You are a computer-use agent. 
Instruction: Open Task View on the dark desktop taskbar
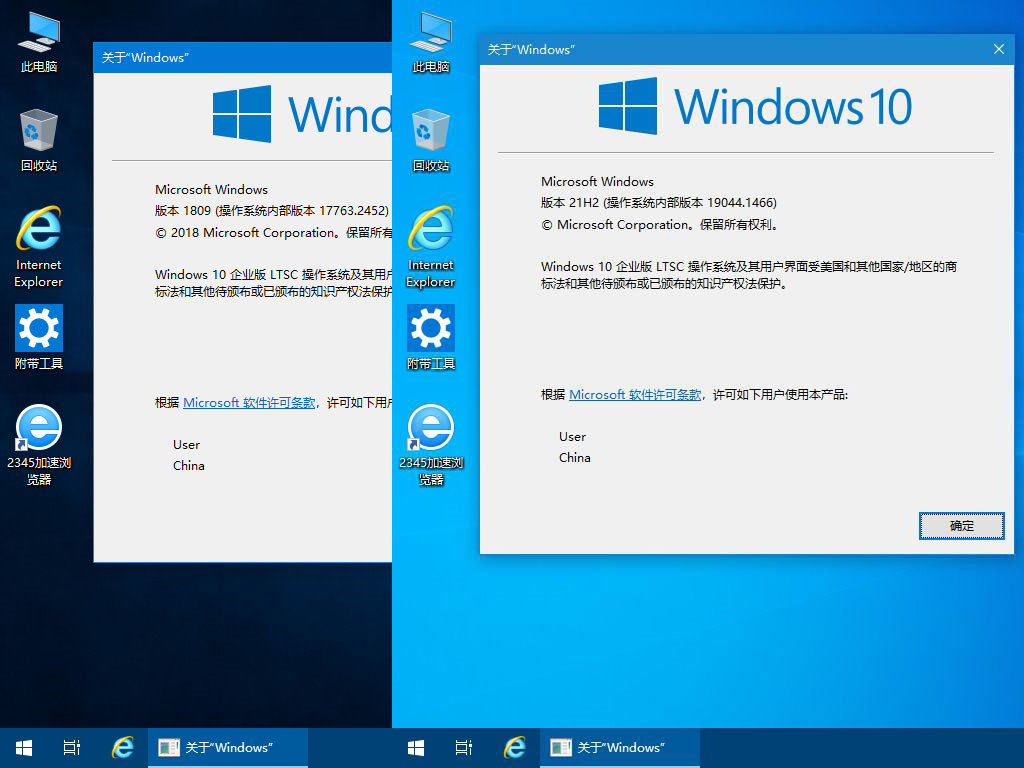(72, 748)
